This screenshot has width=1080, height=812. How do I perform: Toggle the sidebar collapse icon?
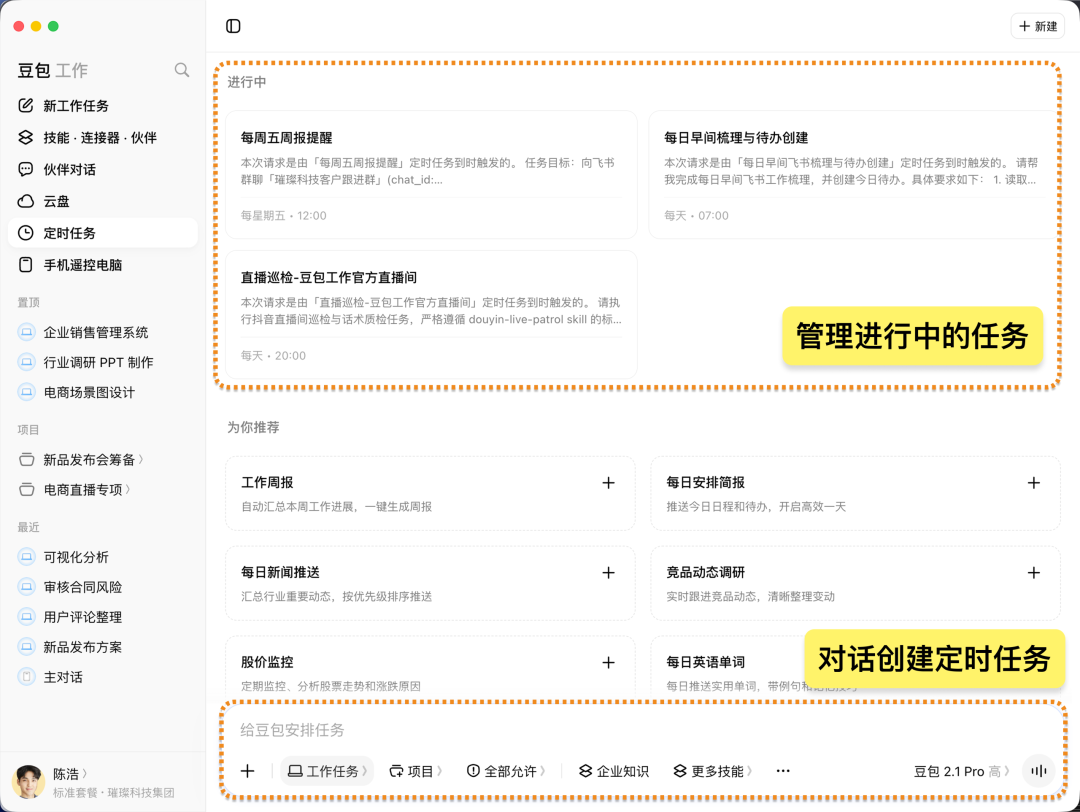click(233, 26)
